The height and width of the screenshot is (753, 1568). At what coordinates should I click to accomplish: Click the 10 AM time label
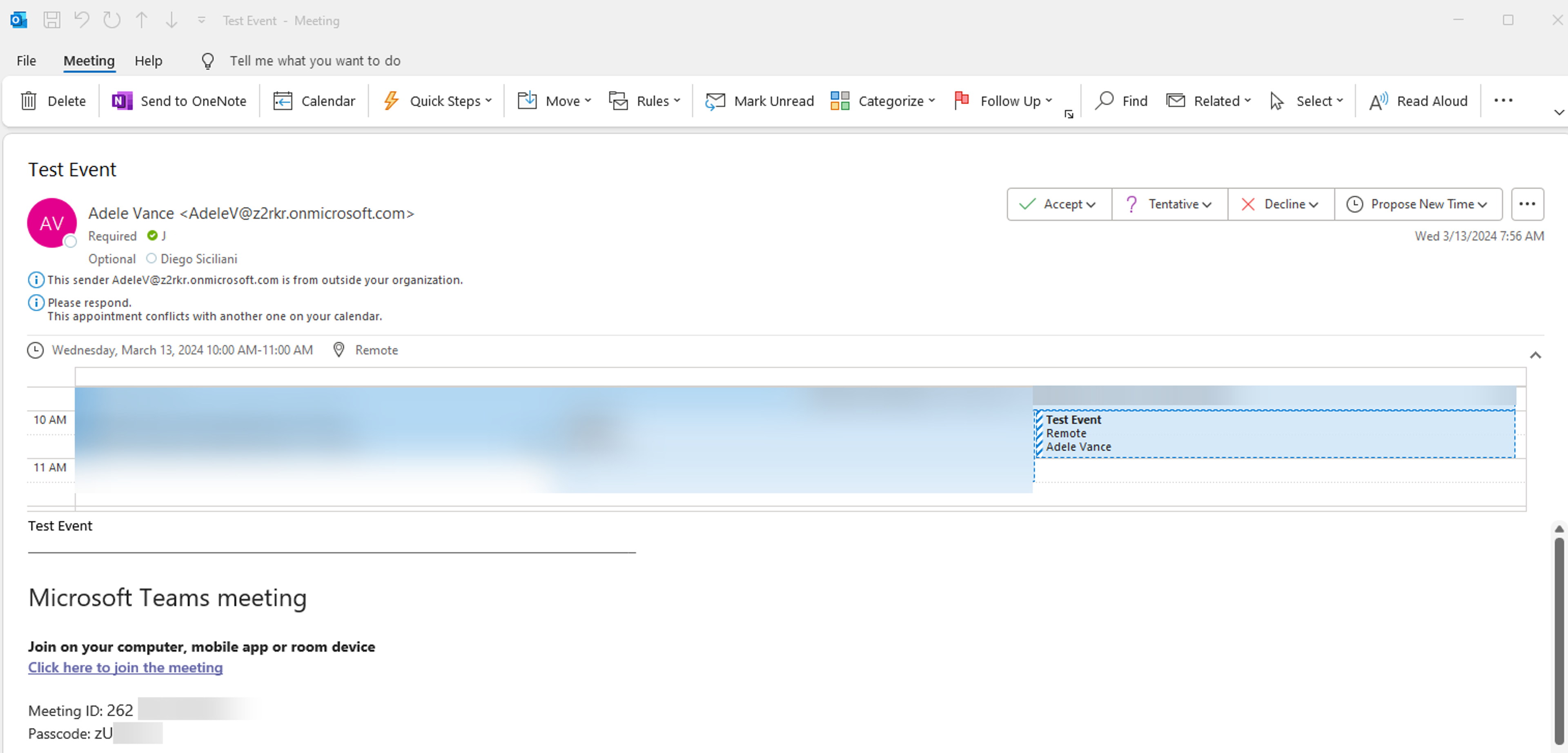tap(50, 420)
